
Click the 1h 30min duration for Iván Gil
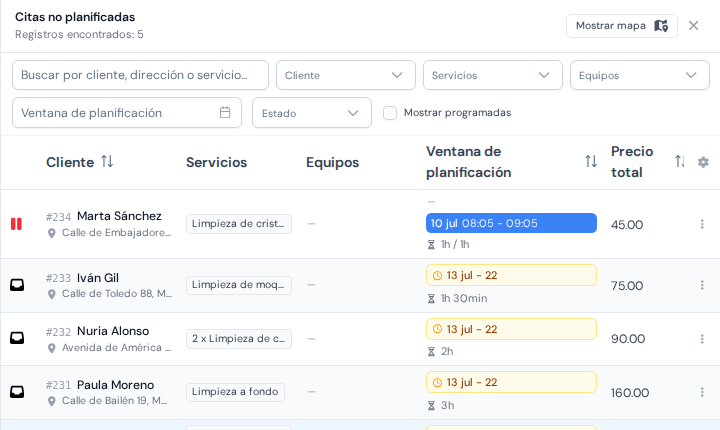click(x=464, y=299)
